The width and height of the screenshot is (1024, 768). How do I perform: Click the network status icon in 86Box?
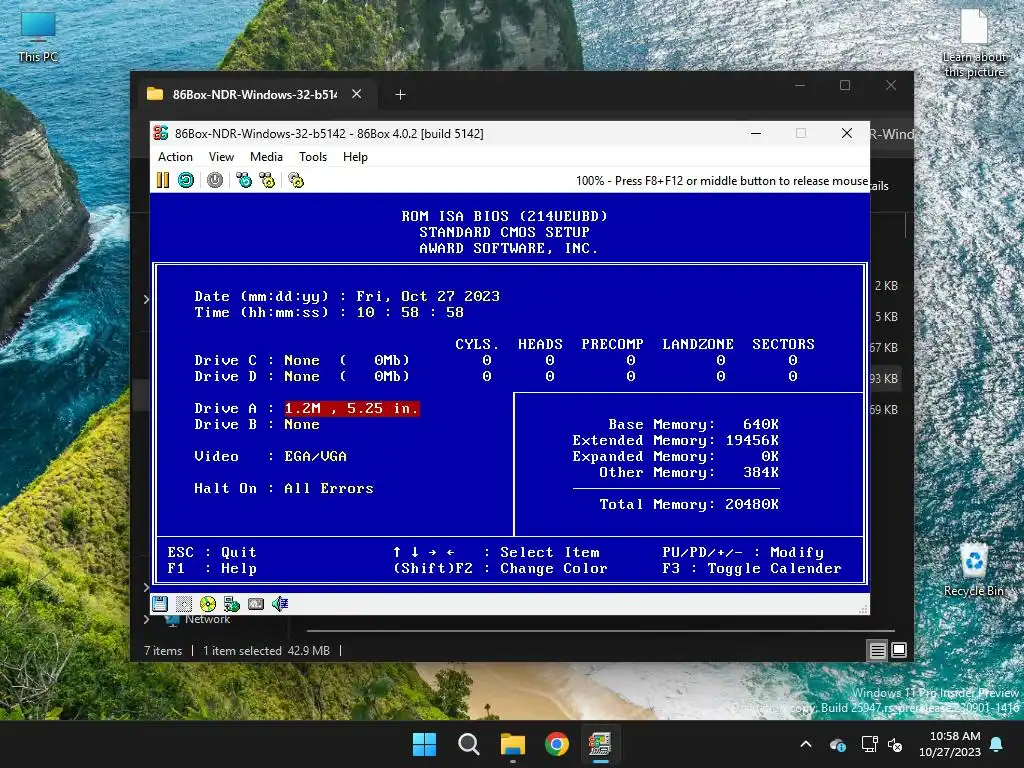pos(232,604)
